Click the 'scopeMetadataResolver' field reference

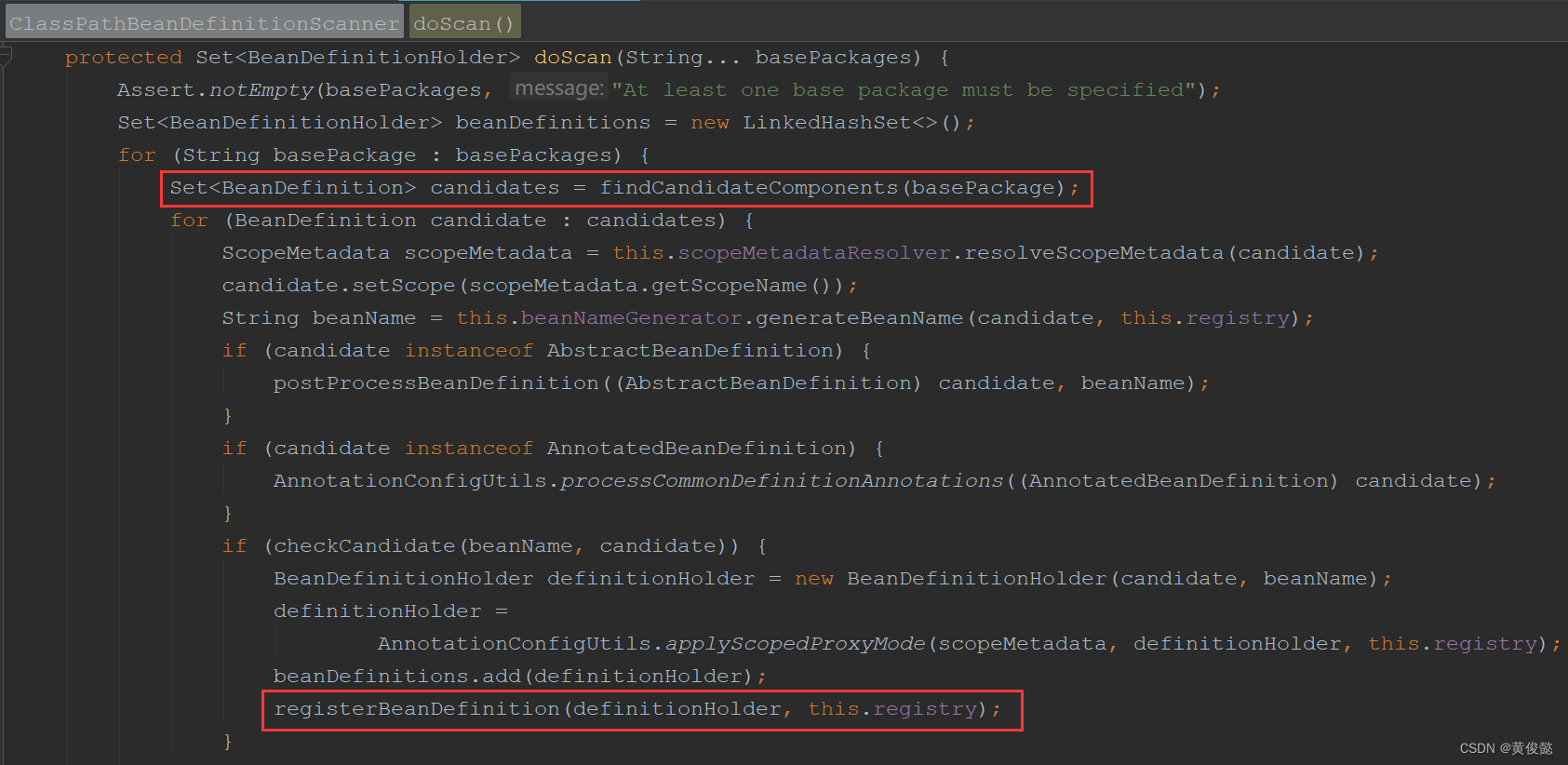[814, 253]
